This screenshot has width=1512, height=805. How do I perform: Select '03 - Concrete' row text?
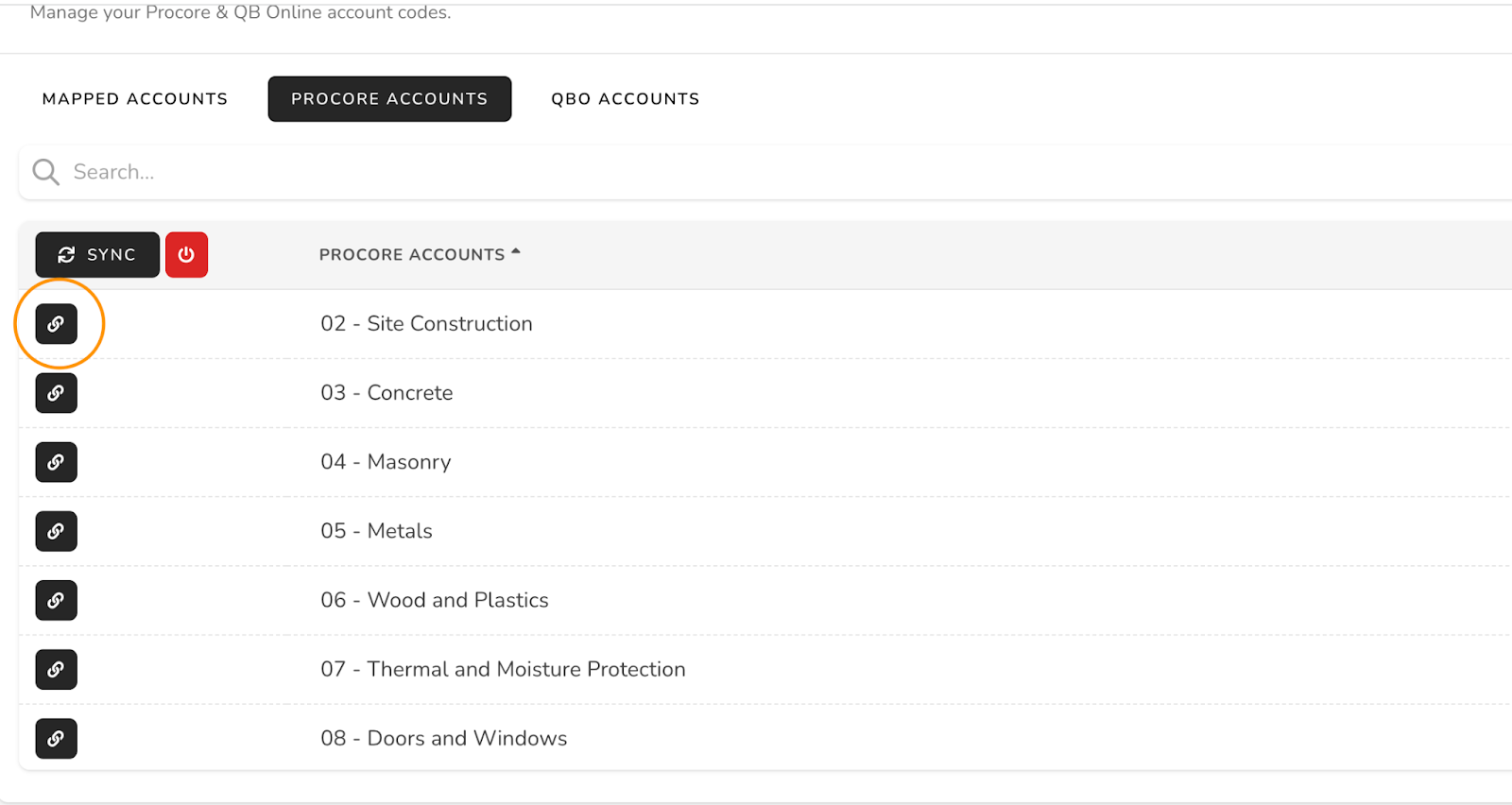(x=387, y=393)
